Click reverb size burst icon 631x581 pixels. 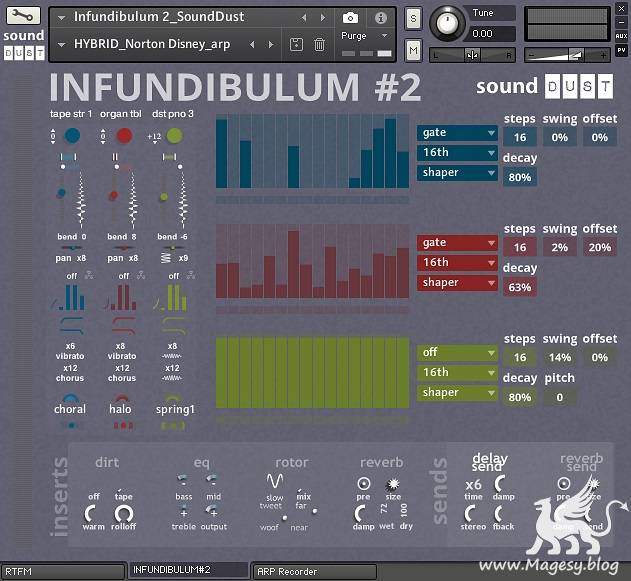(x=393, y=484)
